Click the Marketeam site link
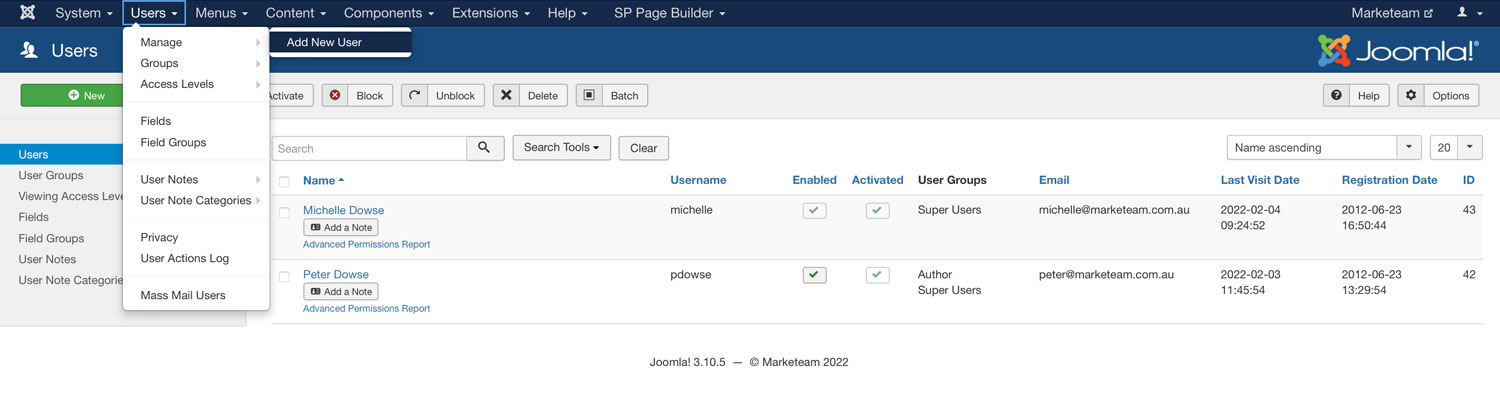Image resolution: width=1500 pixels, height=397 pixels. click(x=1391, y=13)
